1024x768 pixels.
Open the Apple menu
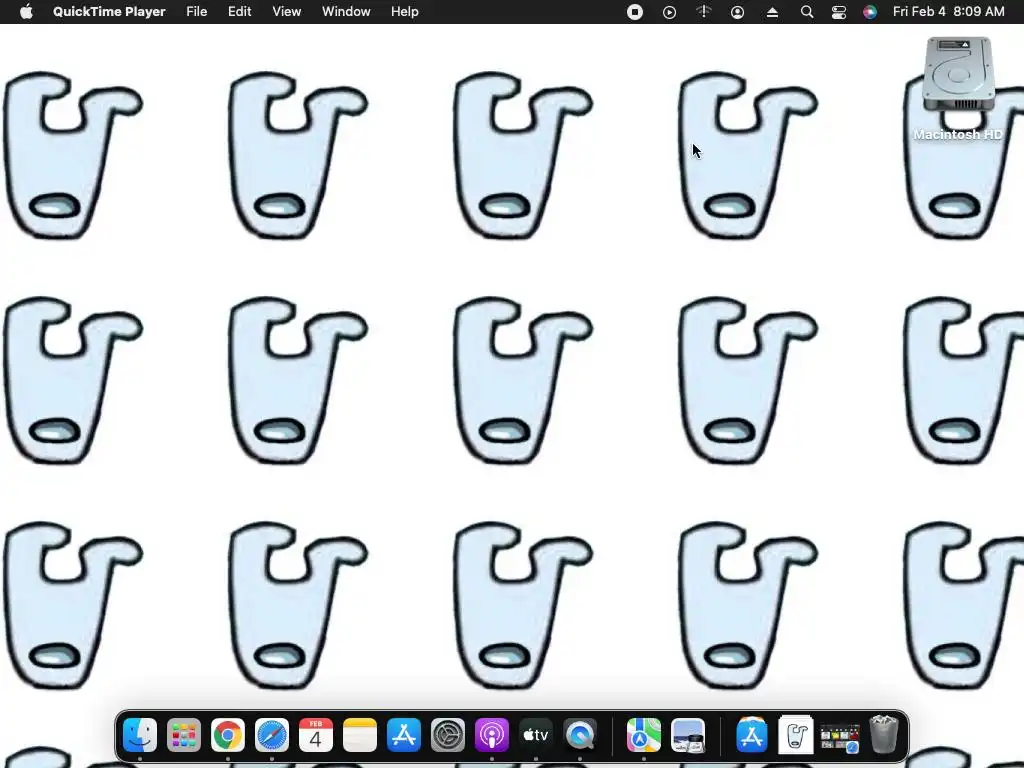tap(26, 12)
